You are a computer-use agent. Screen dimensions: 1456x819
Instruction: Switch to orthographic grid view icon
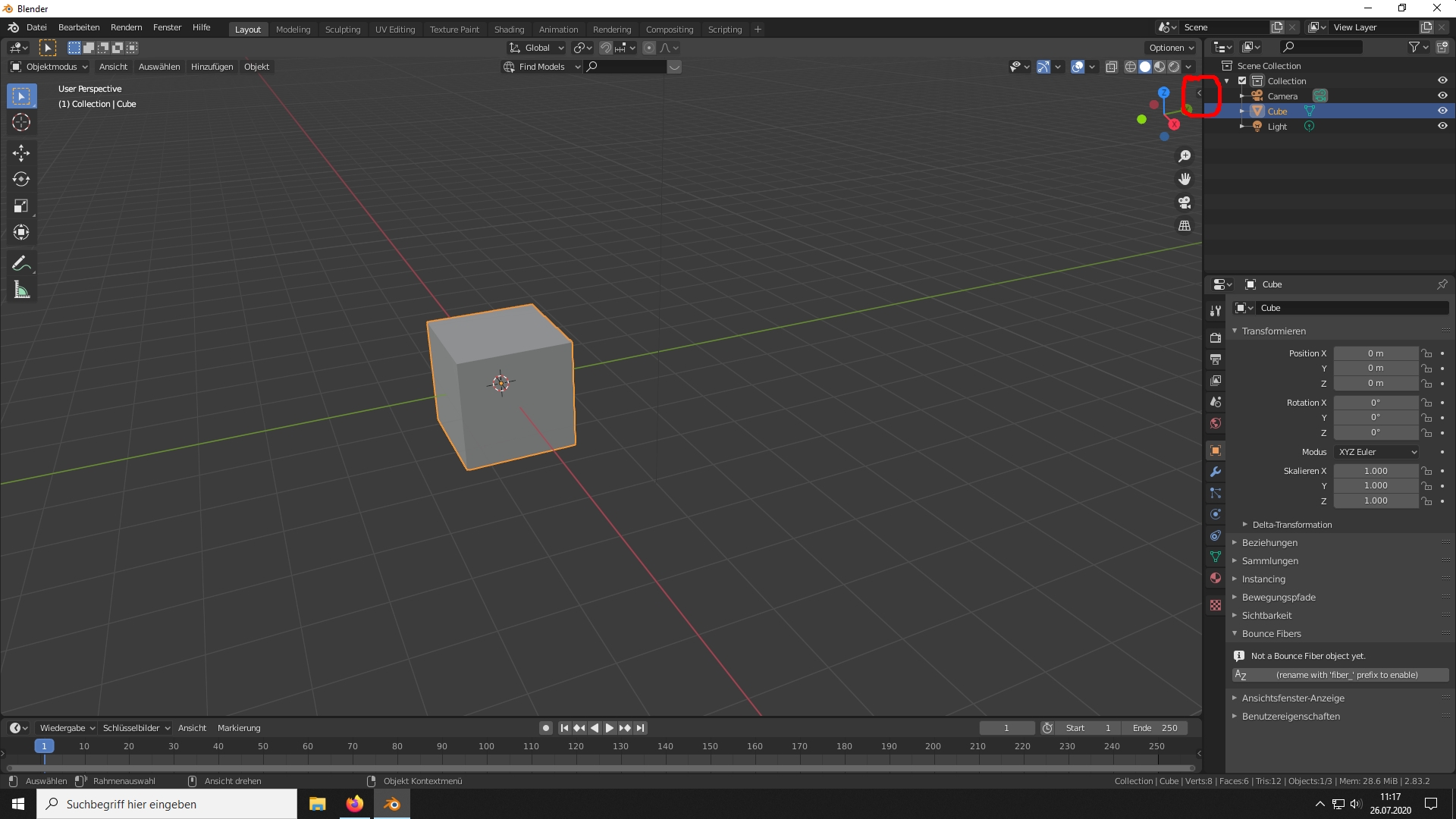click(1185, 225)
